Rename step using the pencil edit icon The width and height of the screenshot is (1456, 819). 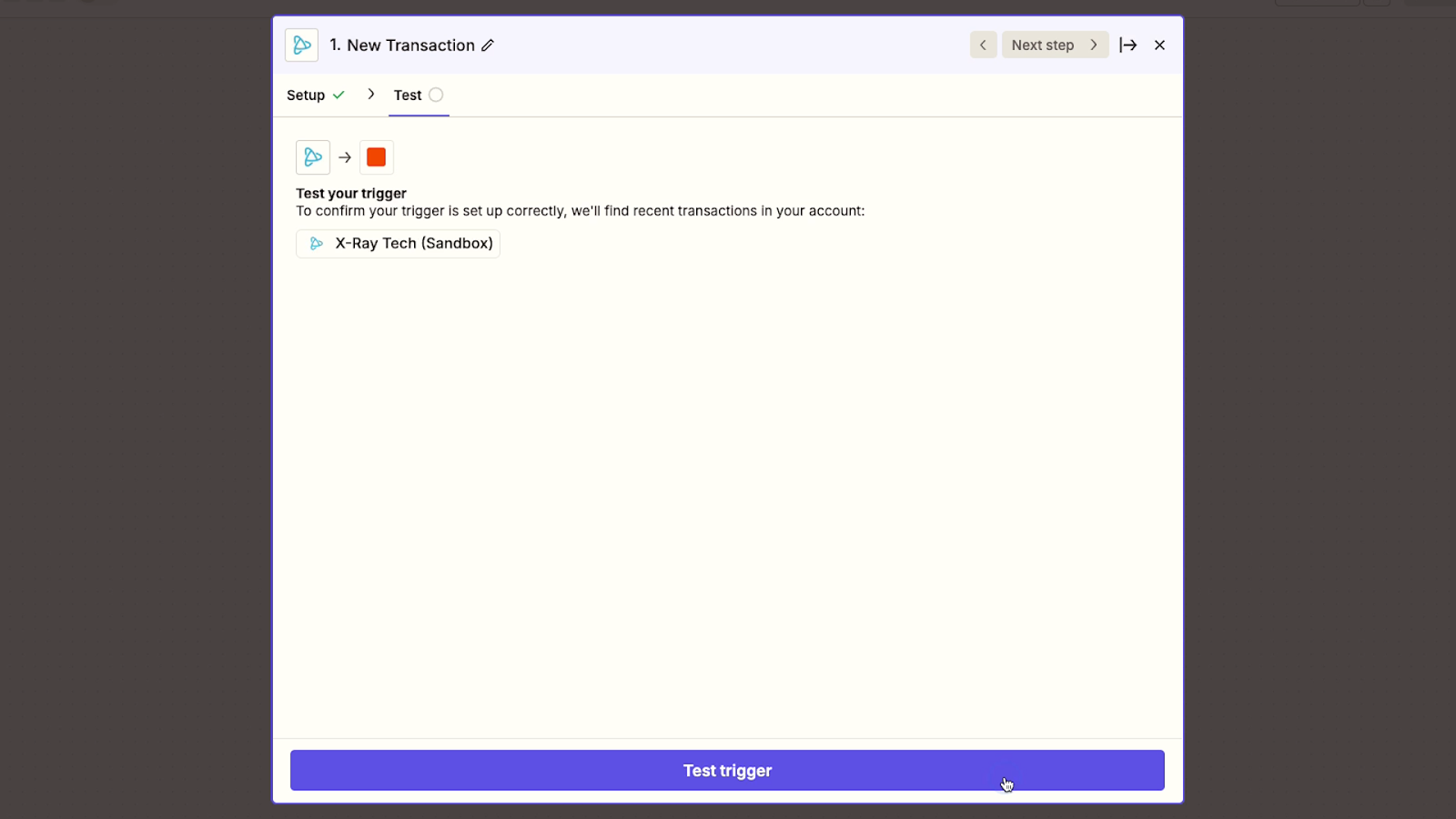488,45
